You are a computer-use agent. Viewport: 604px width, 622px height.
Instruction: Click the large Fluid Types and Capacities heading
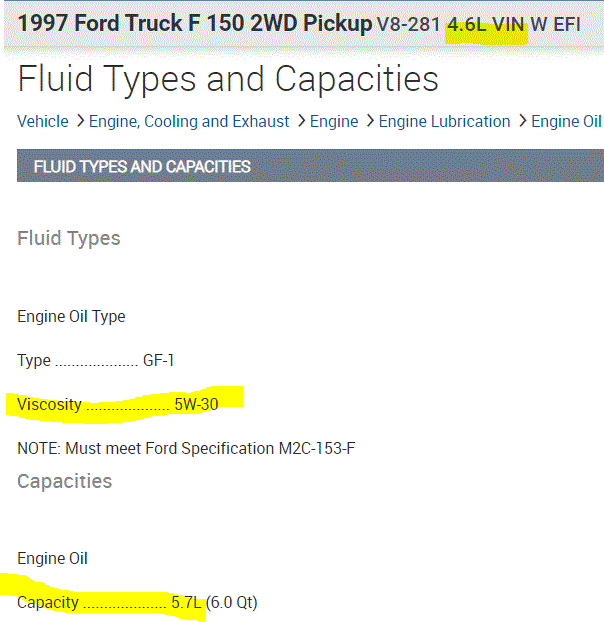(228, 79)
